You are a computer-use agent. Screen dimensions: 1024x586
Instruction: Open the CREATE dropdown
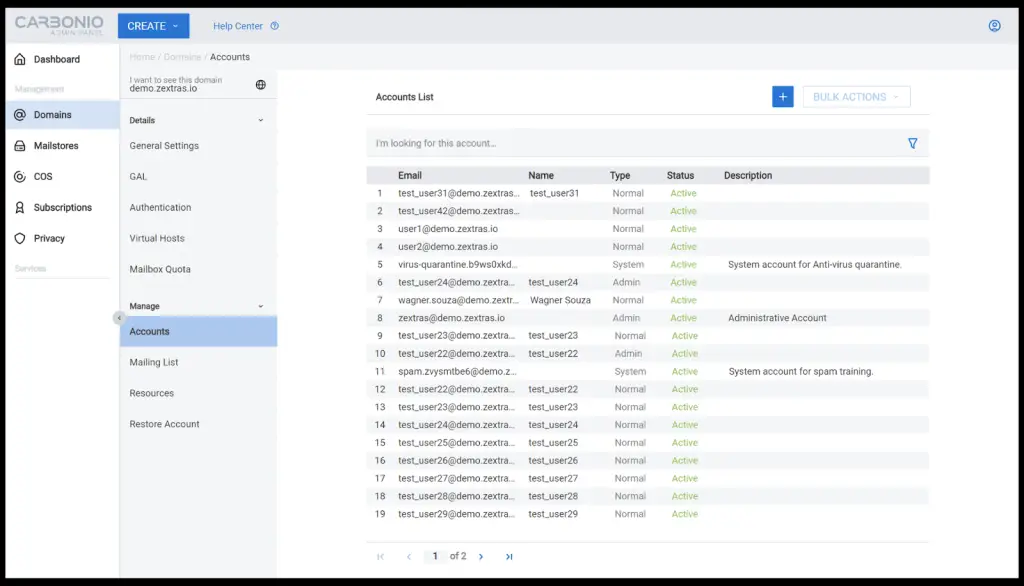point(153,26)
